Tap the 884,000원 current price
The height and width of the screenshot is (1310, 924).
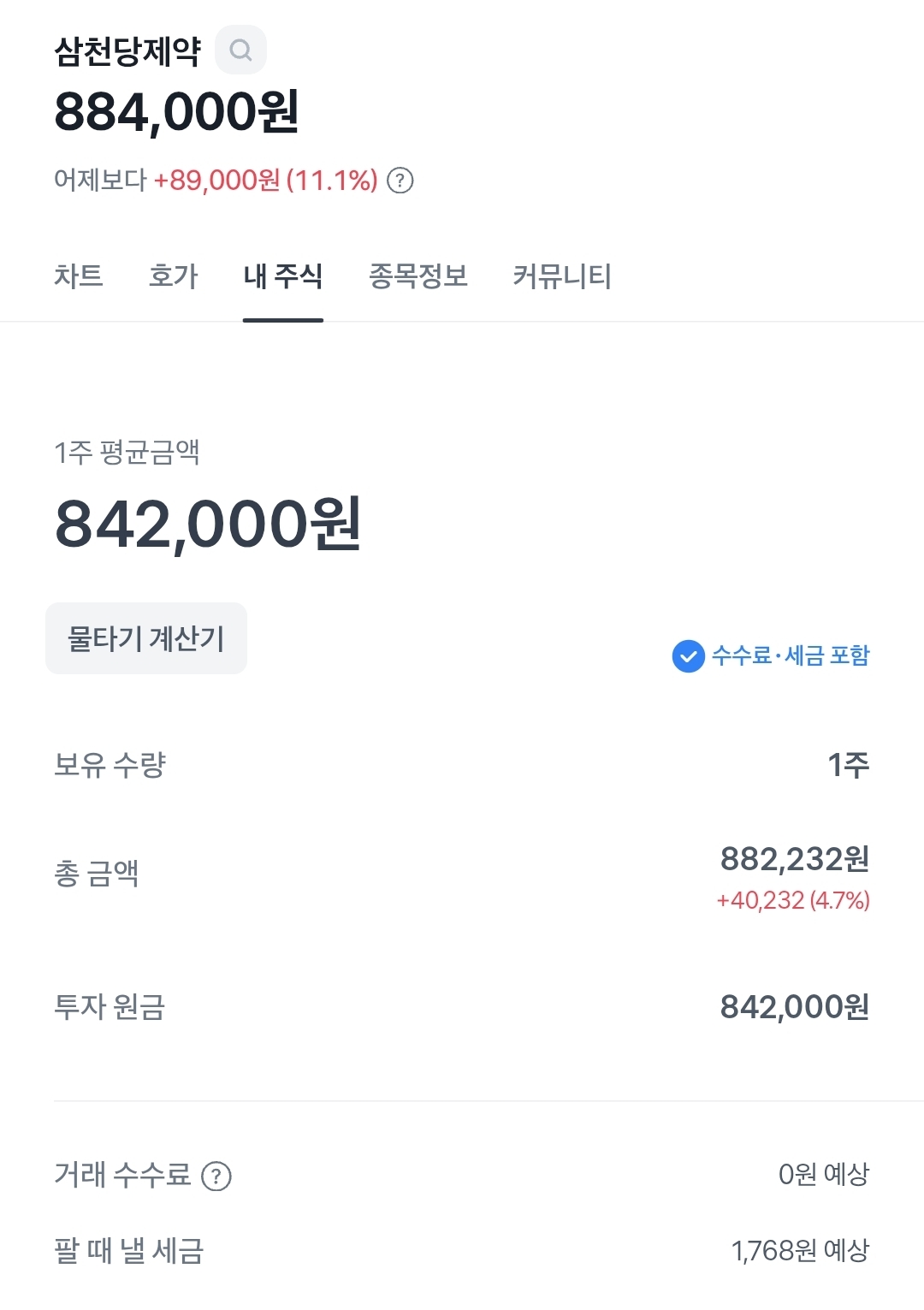click(177, 112)
